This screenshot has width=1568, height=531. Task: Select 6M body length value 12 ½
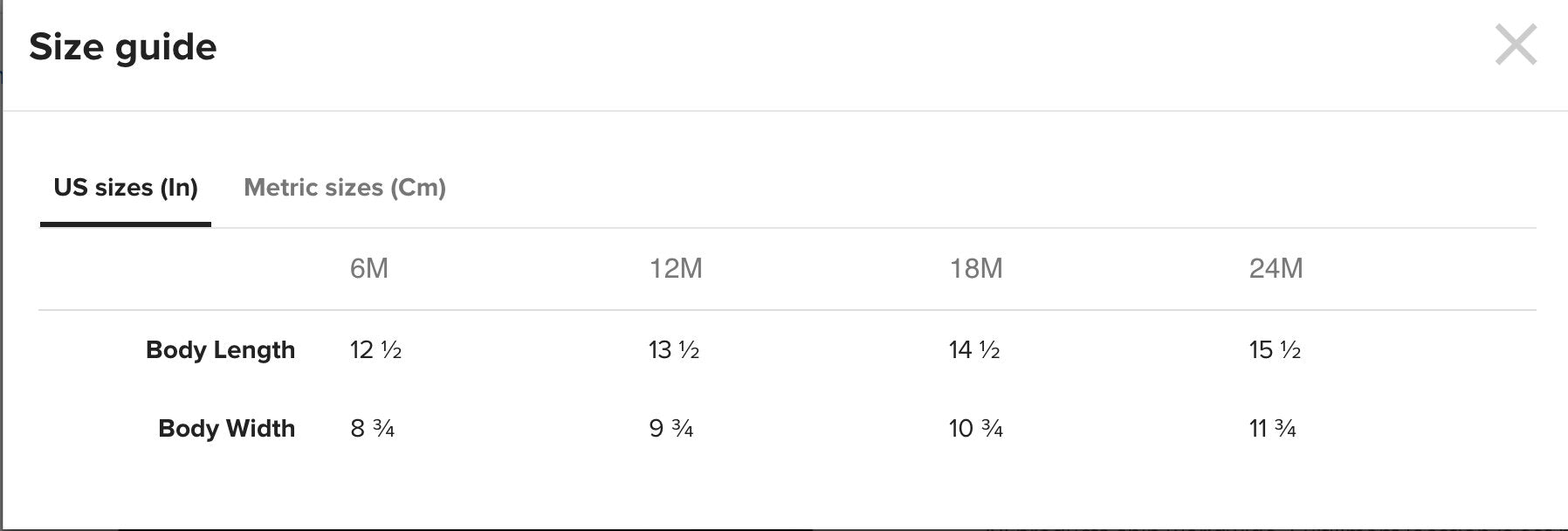click(375, 349)
